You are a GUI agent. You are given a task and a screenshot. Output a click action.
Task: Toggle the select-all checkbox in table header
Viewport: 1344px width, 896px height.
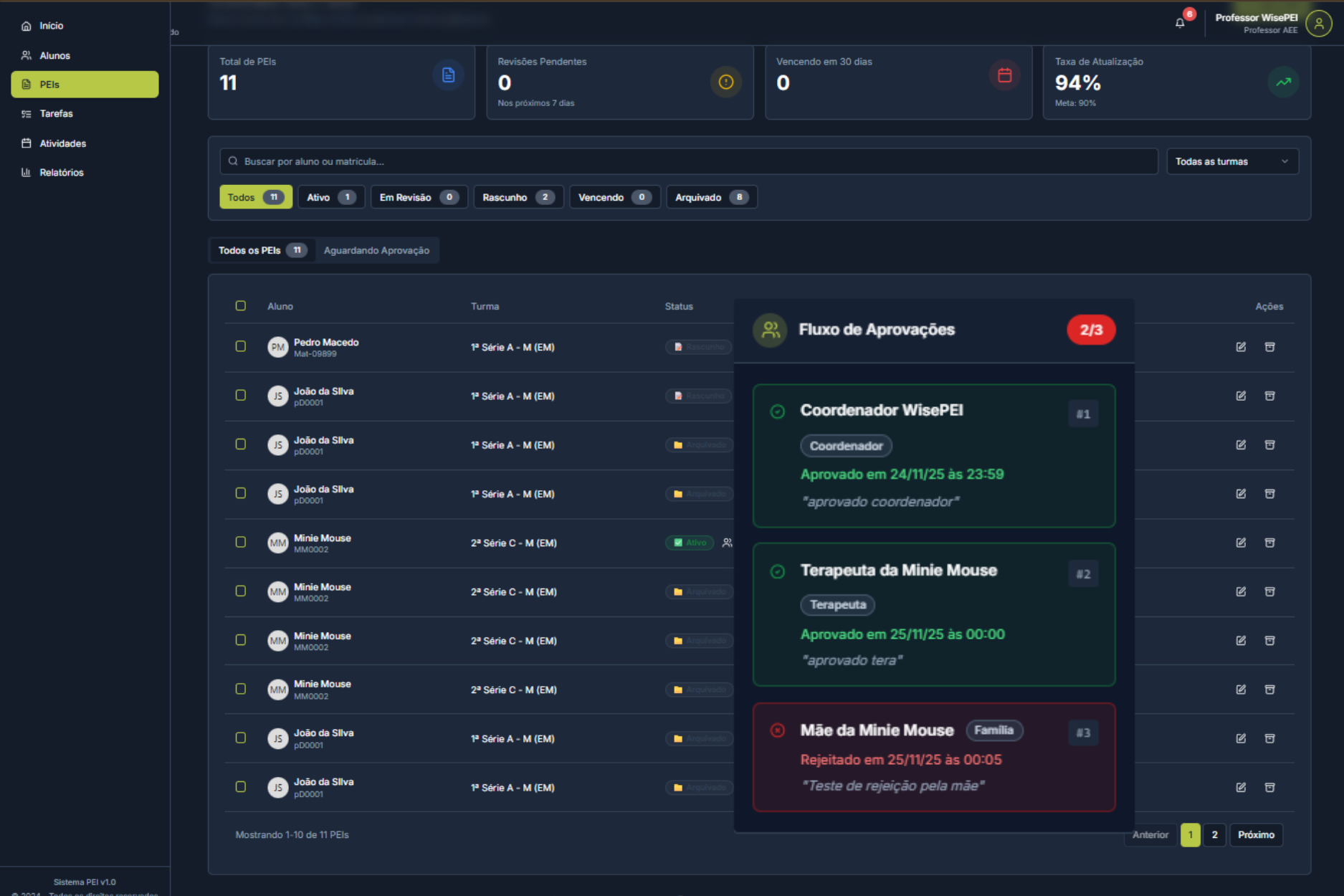pos(241,306)
